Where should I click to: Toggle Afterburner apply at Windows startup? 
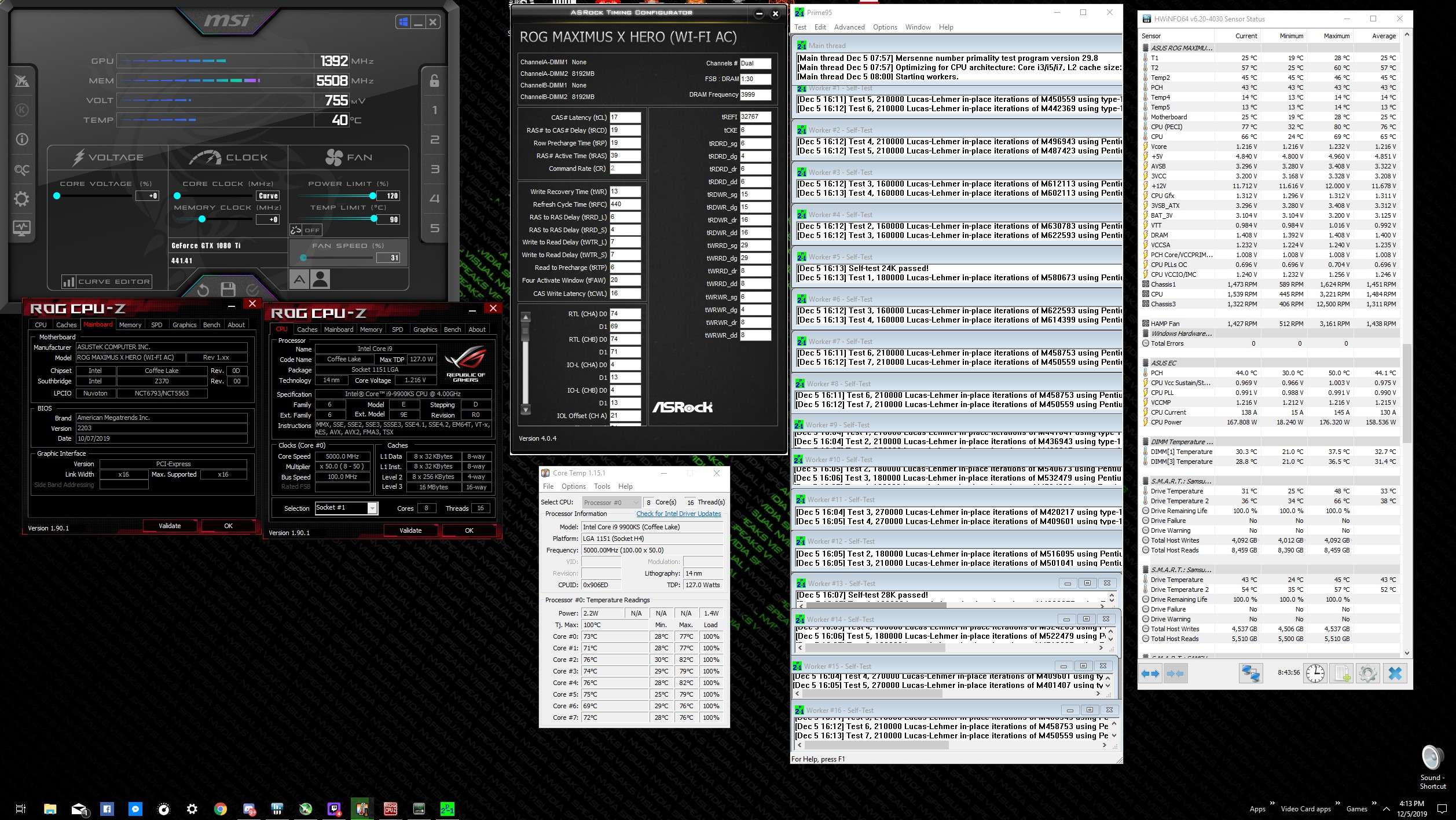click(x=403, y=22)
